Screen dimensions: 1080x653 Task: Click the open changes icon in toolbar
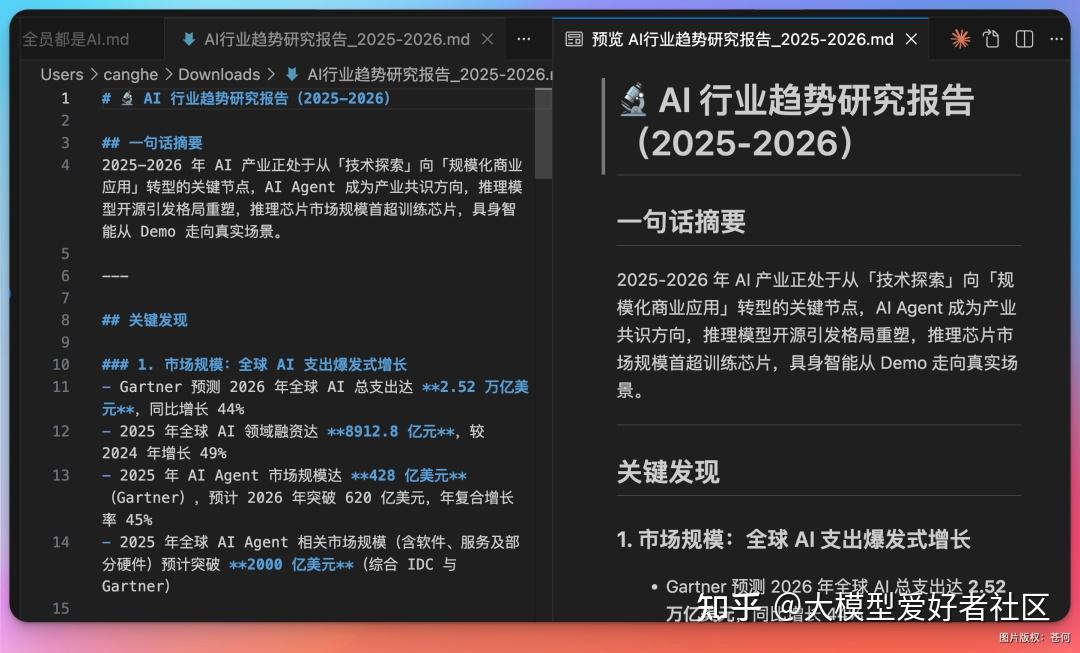(992, 39)
